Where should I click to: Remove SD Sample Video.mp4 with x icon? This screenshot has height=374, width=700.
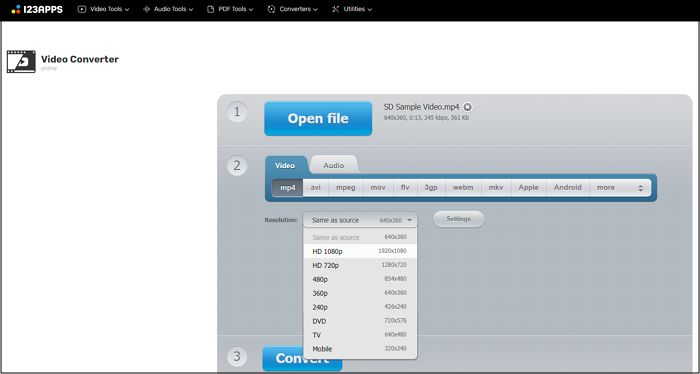(467, 107)
